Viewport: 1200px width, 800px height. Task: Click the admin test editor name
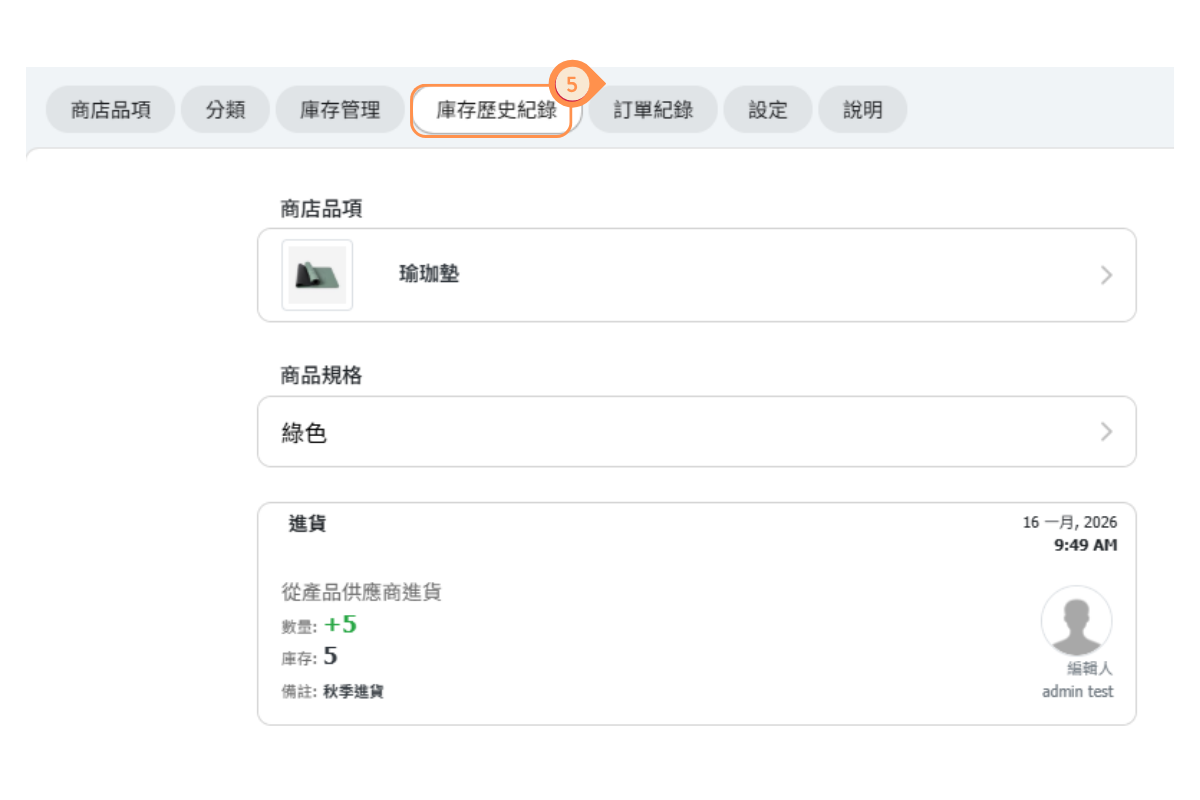[x=1077, y=692]
